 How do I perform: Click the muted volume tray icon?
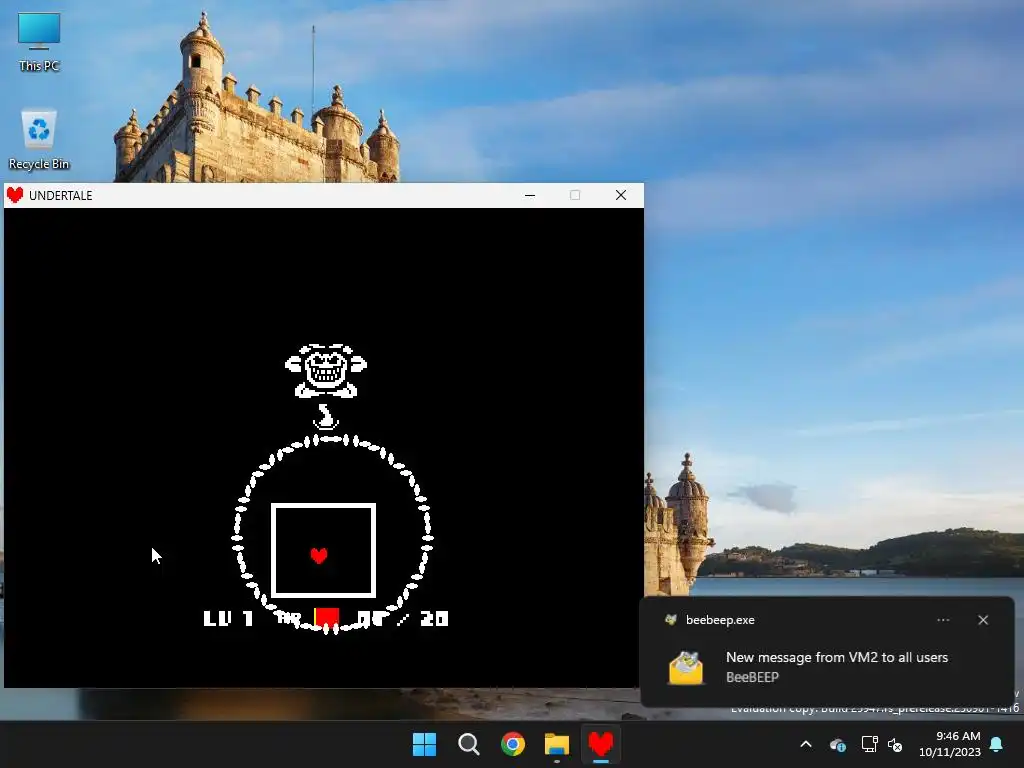895,744
